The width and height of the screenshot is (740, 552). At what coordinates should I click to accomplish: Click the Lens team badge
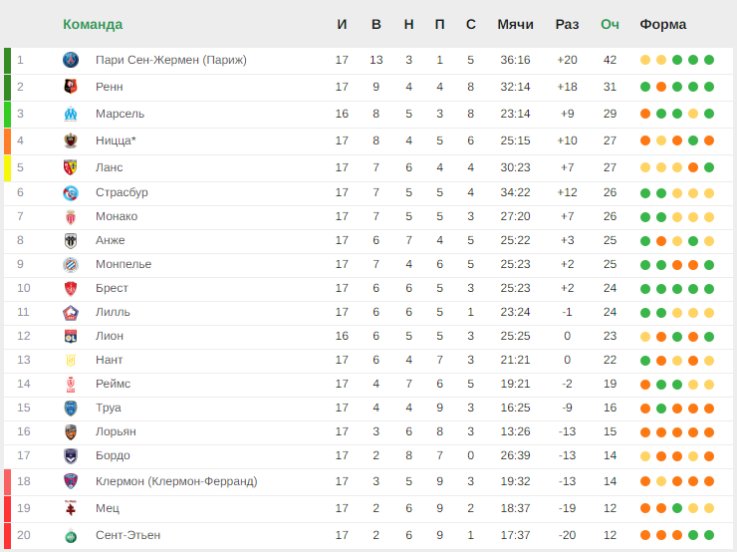pyautogui.click(x=71, y=167)
